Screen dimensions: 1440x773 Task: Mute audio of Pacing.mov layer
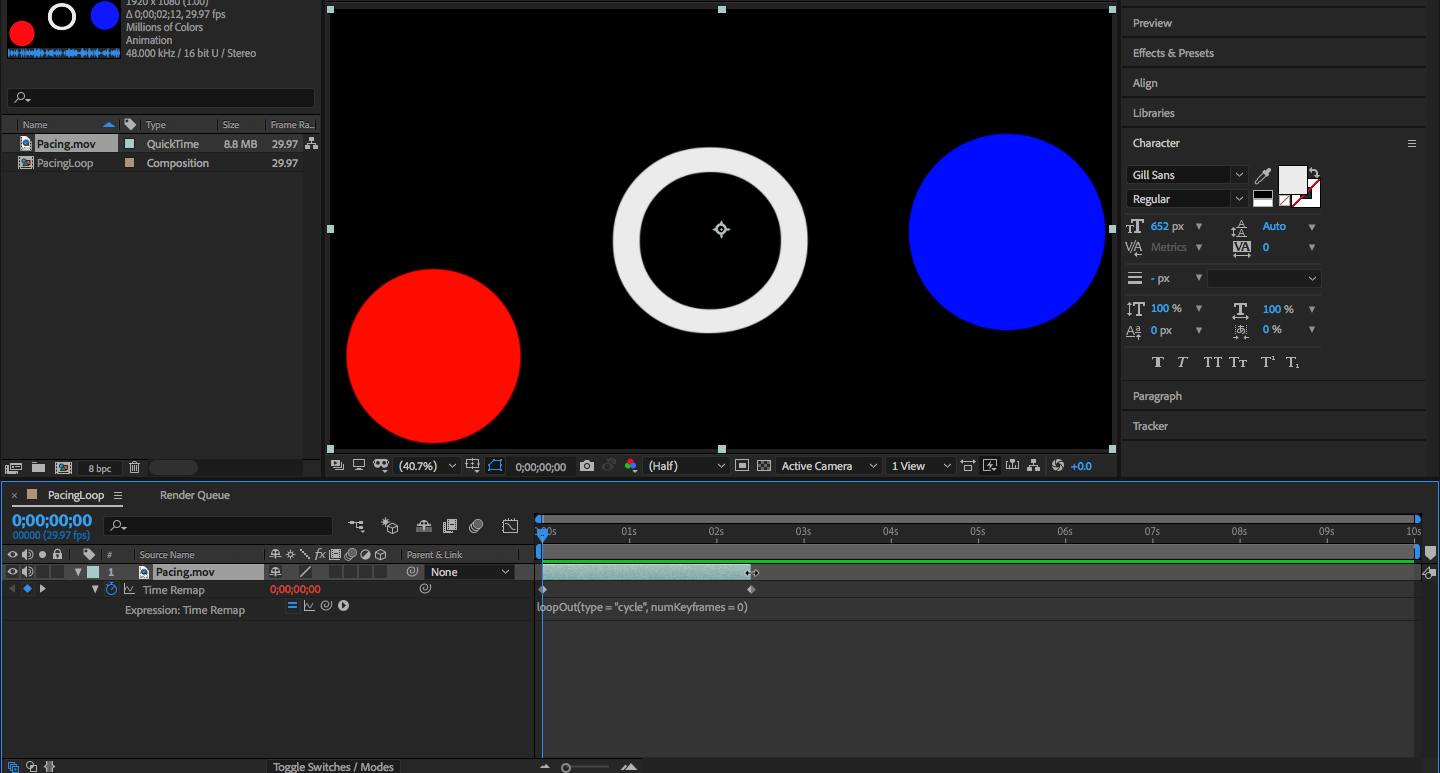click(x=28, y=572)
